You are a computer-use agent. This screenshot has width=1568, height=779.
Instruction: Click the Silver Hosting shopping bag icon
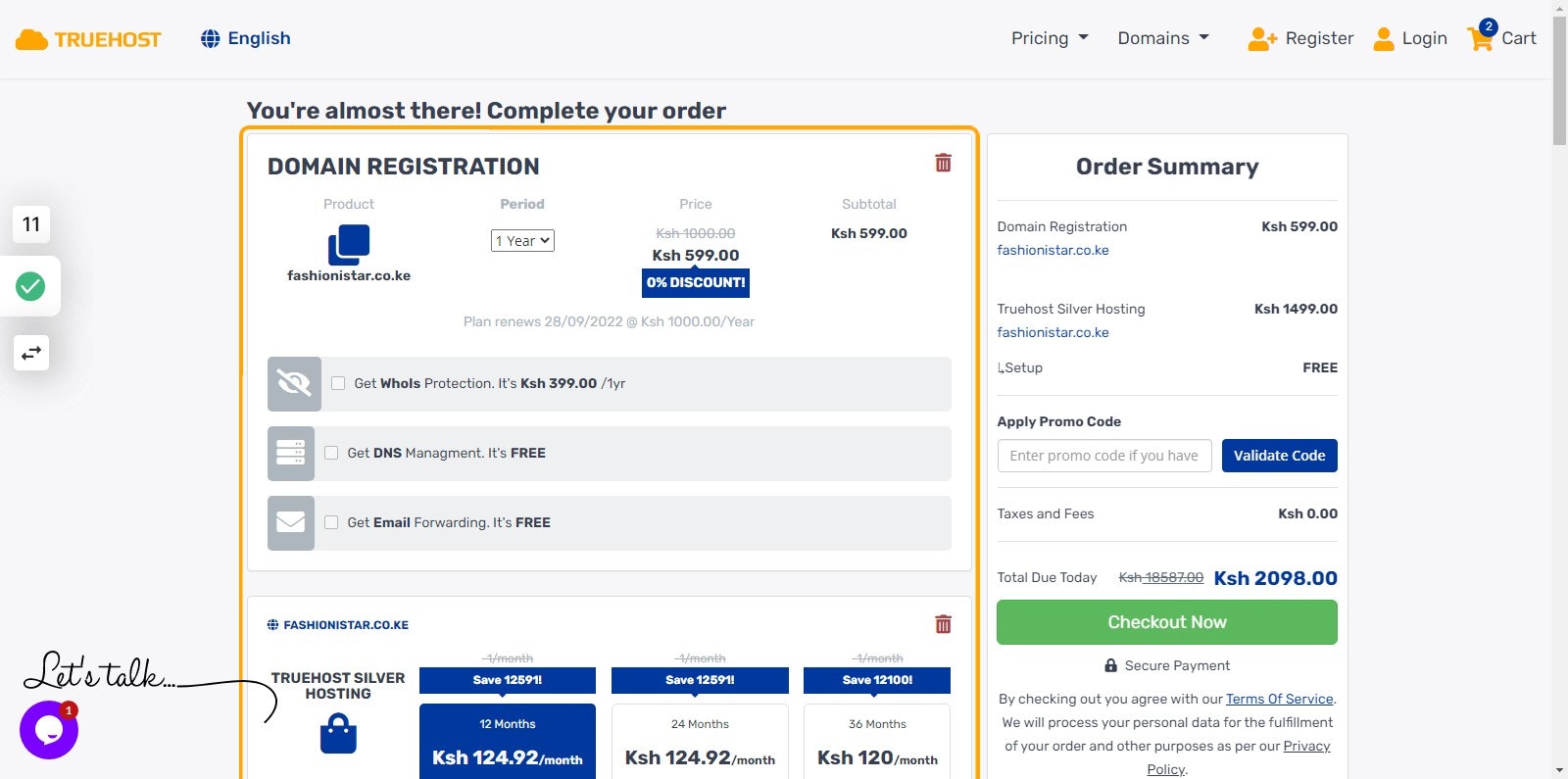click(338, 733)
